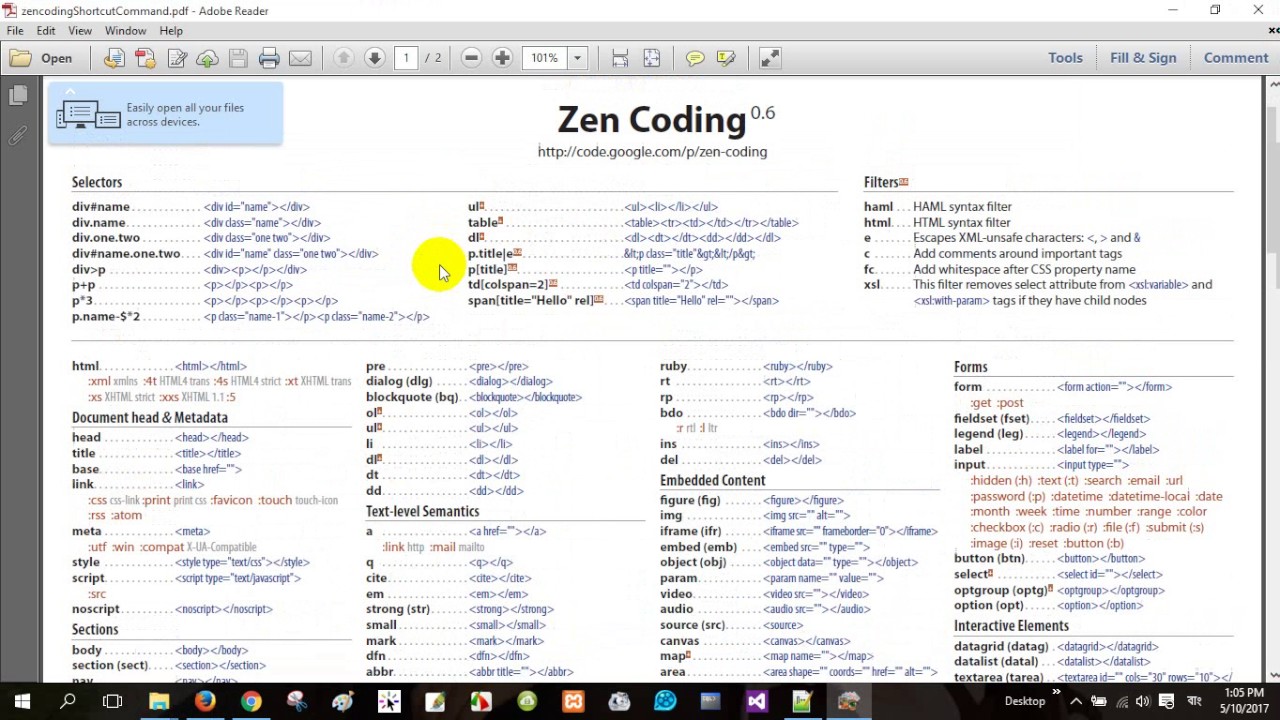Open attachments paperclip panel in sidebar

click(18, 135)
